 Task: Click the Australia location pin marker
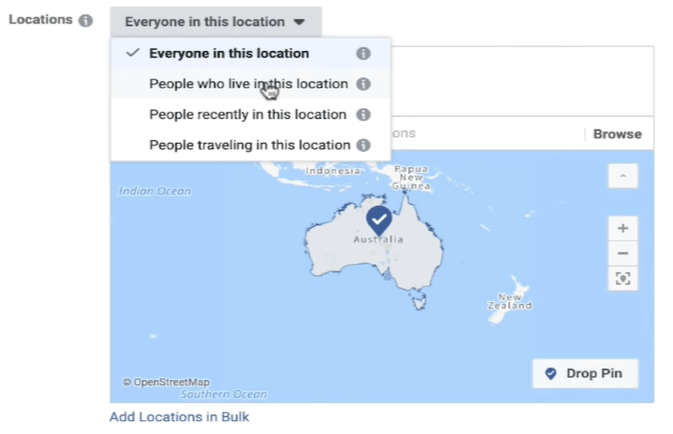click(x=378, y=221)
